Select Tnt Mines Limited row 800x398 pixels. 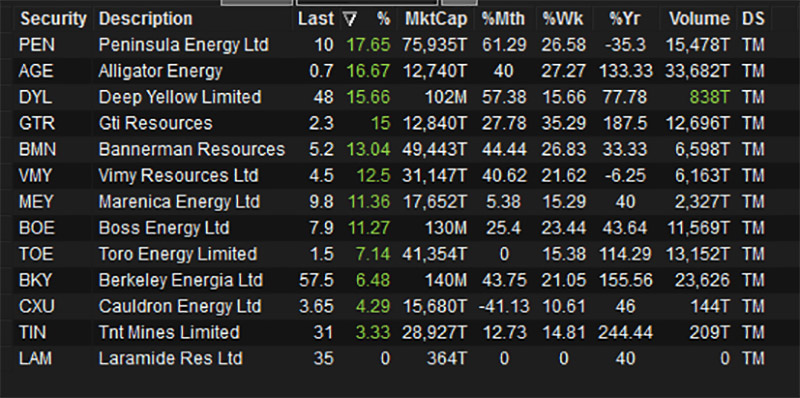click(392, 332)
